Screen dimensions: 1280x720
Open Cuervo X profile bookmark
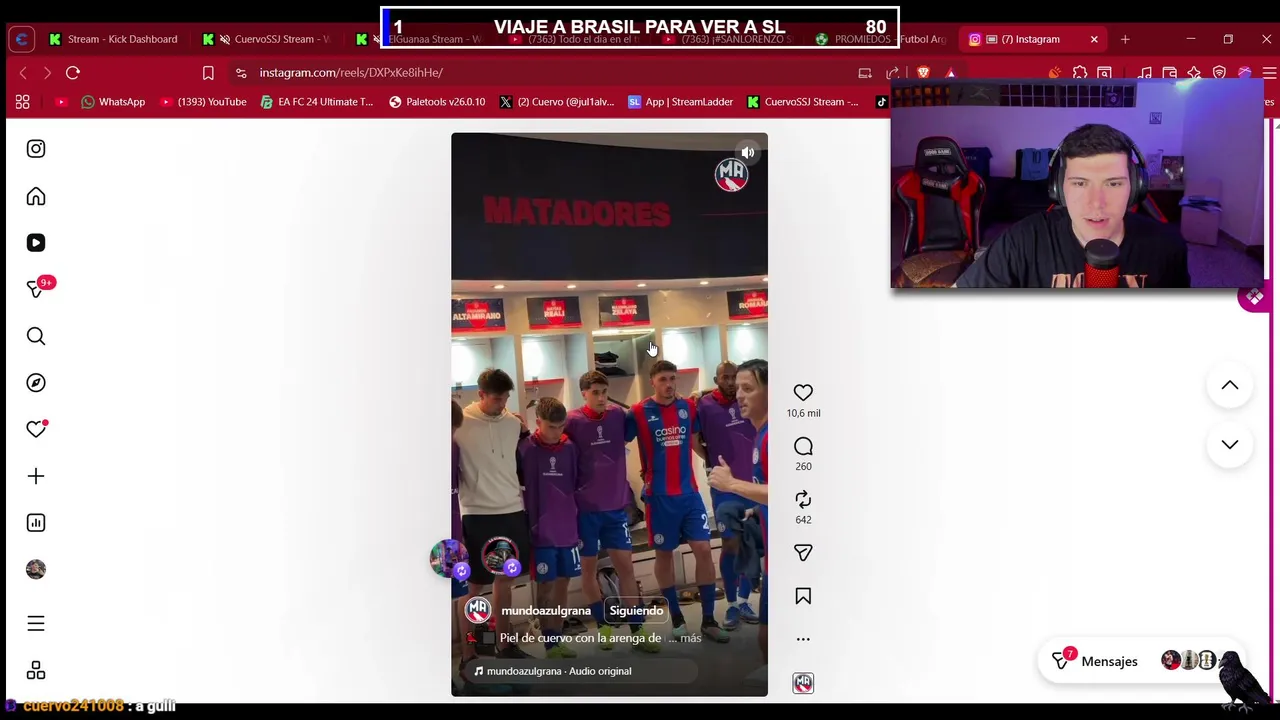click(x=557, y=102)
